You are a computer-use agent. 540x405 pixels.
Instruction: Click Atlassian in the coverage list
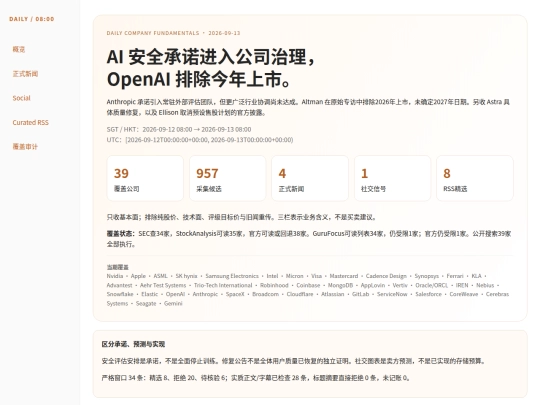coord(332,294)
